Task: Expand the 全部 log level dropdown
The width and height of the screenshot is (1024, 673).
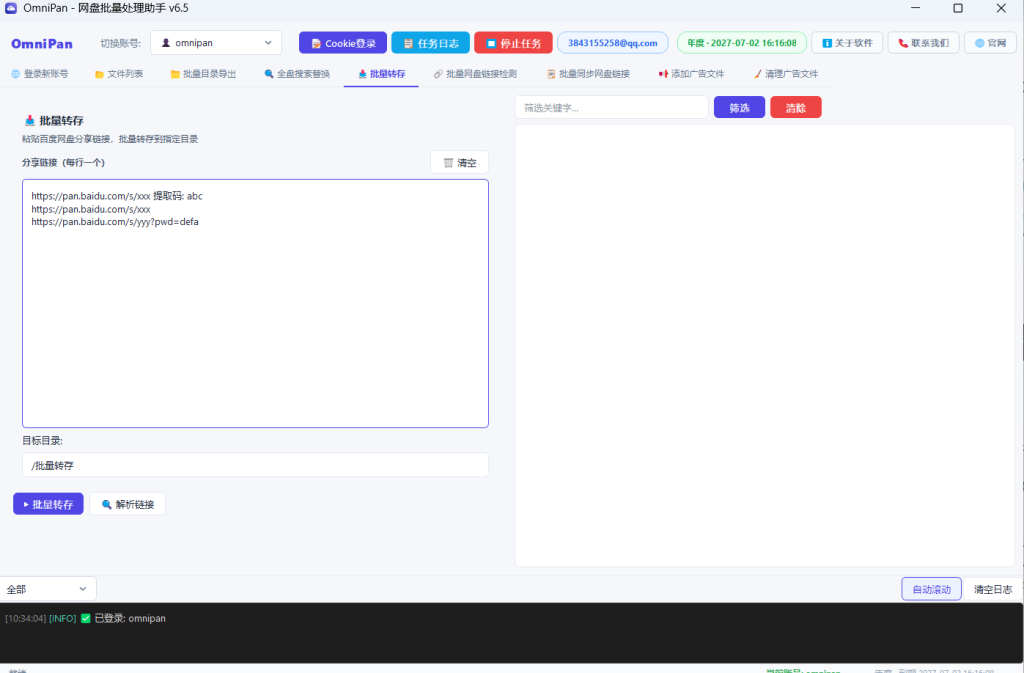Action: 48,589
